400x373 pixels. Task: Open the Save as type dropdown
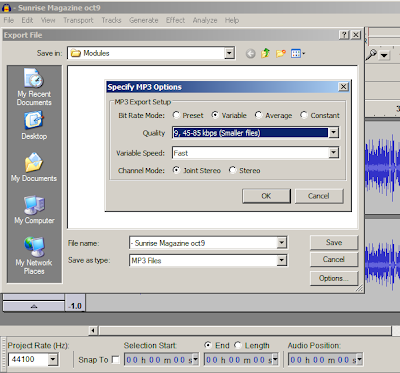tap(282, 260)
